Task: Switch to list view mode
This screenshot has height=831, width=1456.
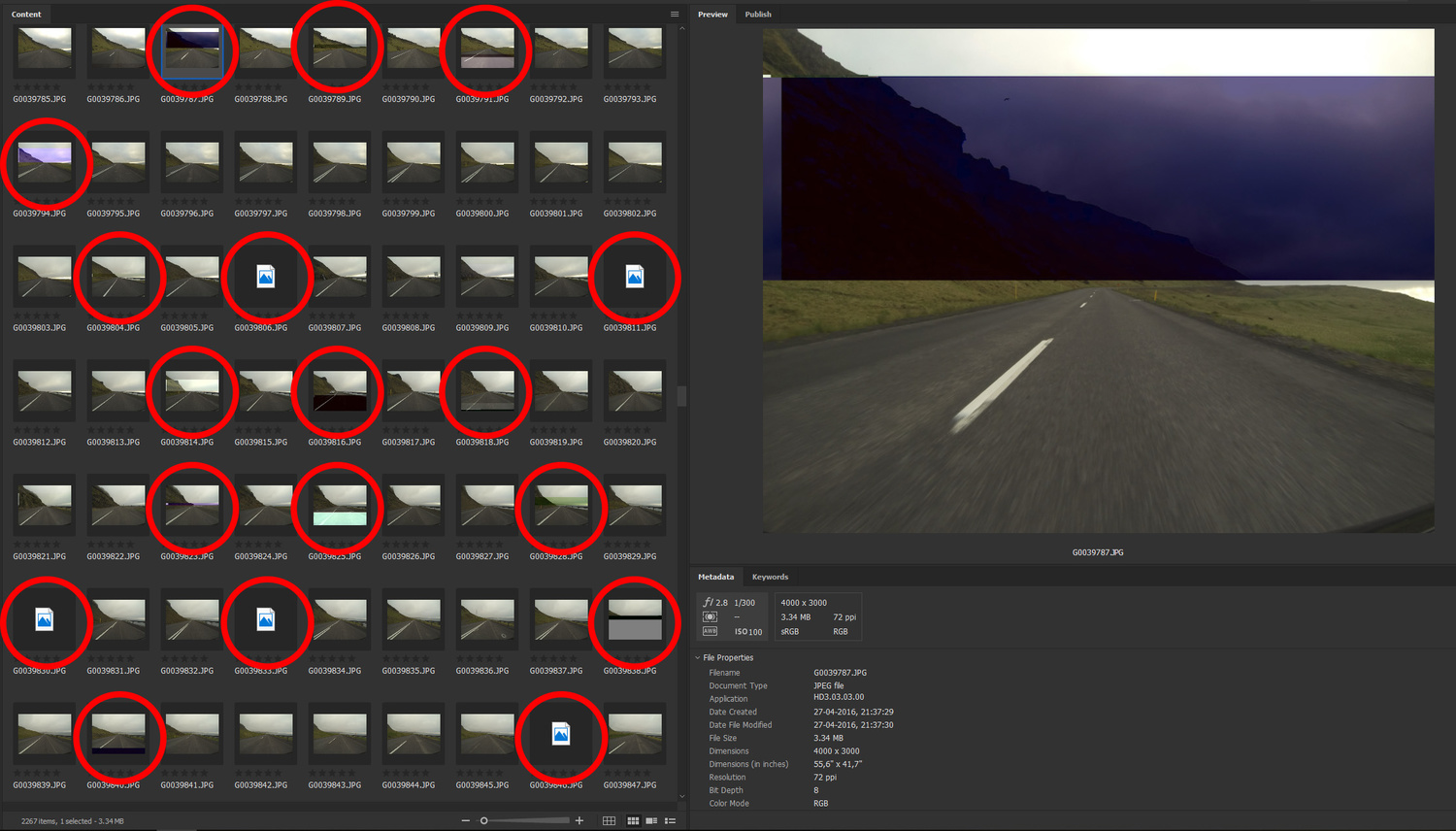Action: click(670, 820)
